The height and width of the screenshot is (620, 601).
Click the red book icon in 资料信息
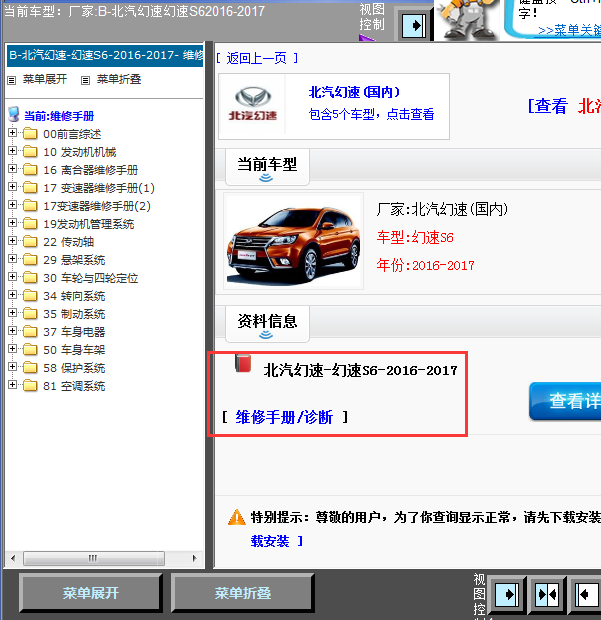[243, 363]
